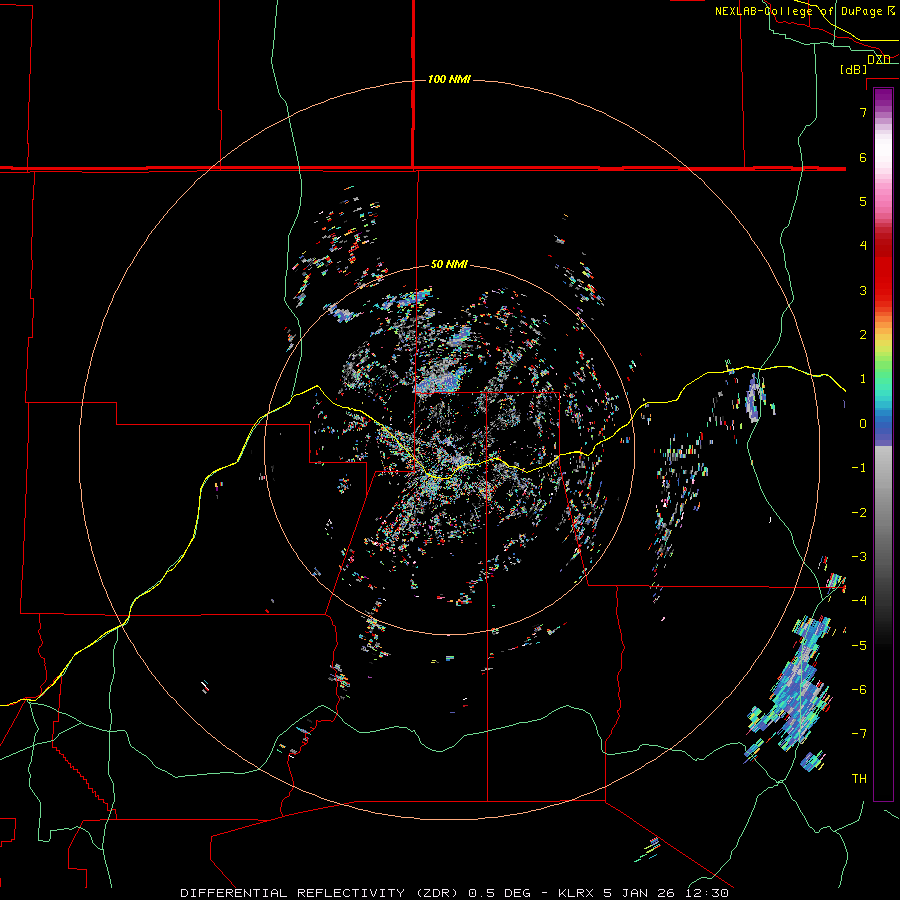Click the TH label on color scale
The image size is (900, 900).
coord(859,779)
